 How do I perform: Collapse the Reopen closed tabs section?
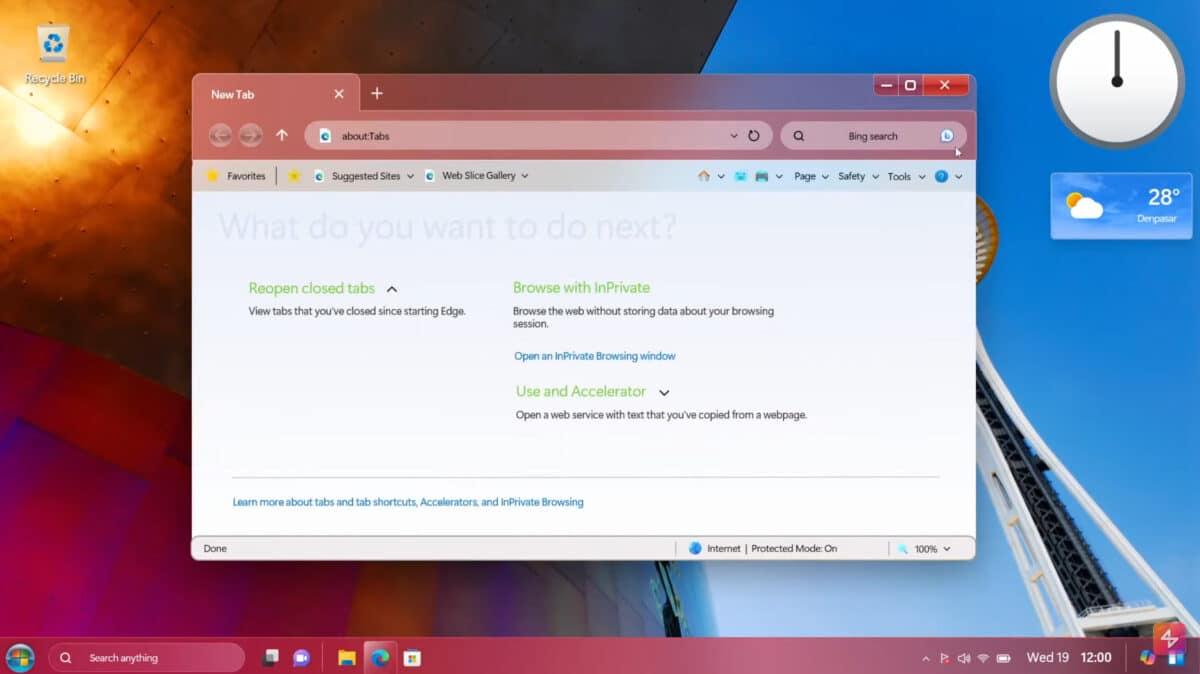pyautogui.click(x=393, y=287)
